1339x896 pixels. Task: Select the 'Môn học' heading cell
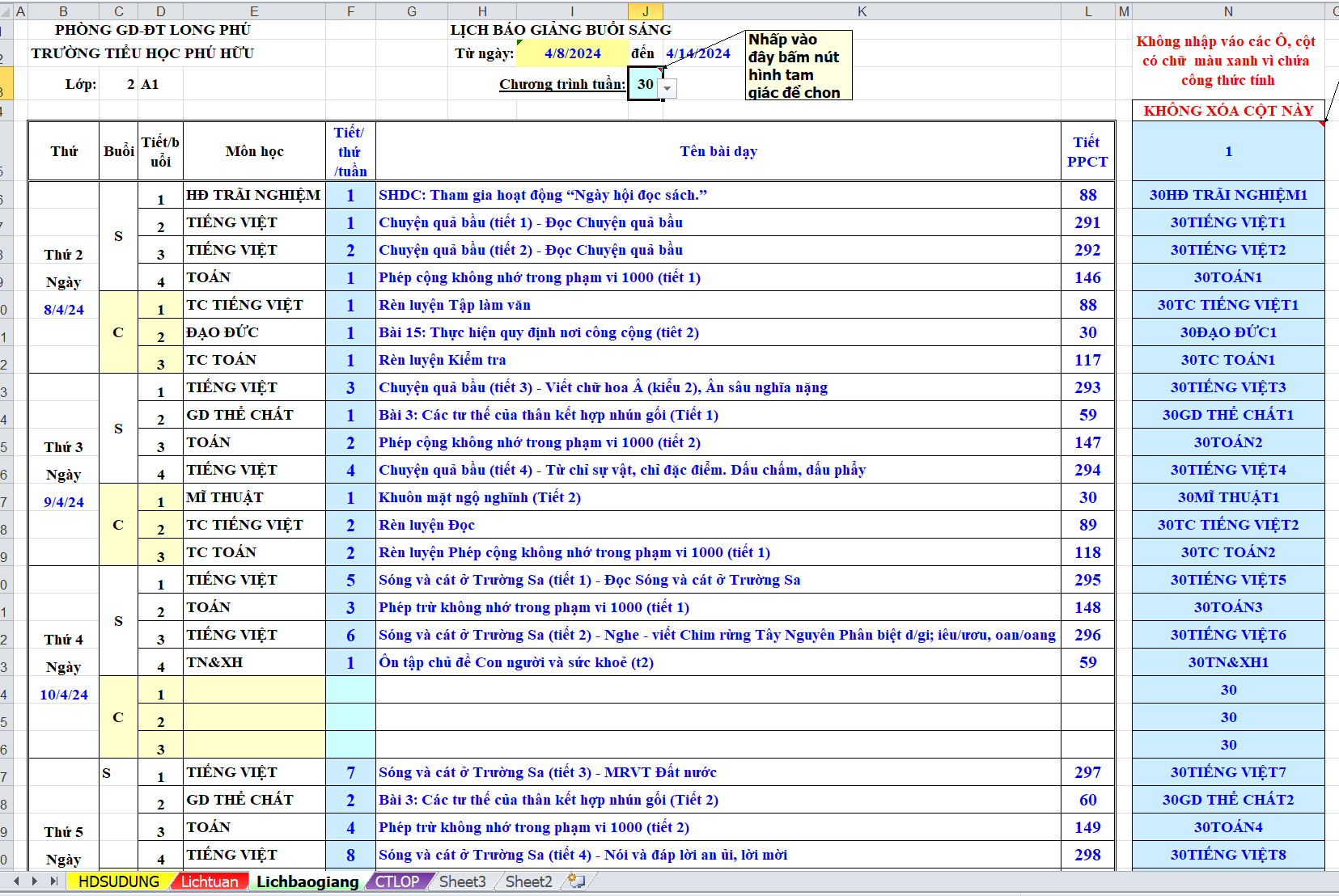pos(254,151)
